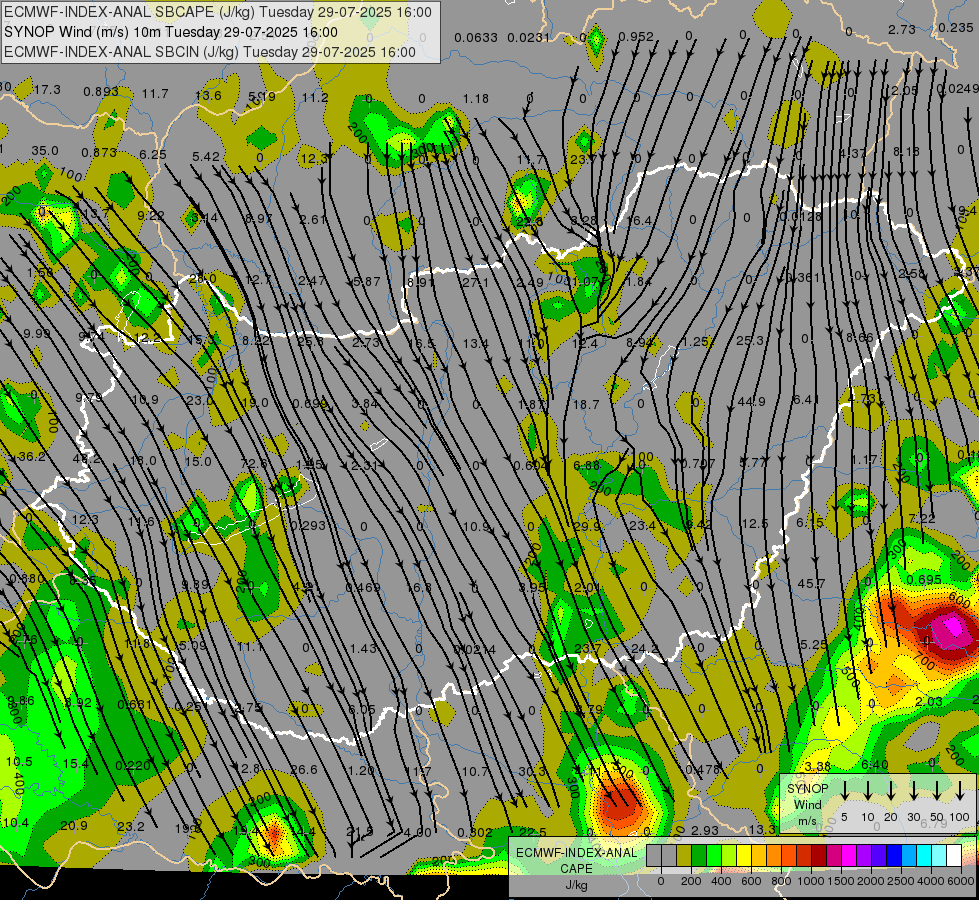Click the 2500 tick label on the CAPE scale
The image size is (979, 900).
click(901, 881)
